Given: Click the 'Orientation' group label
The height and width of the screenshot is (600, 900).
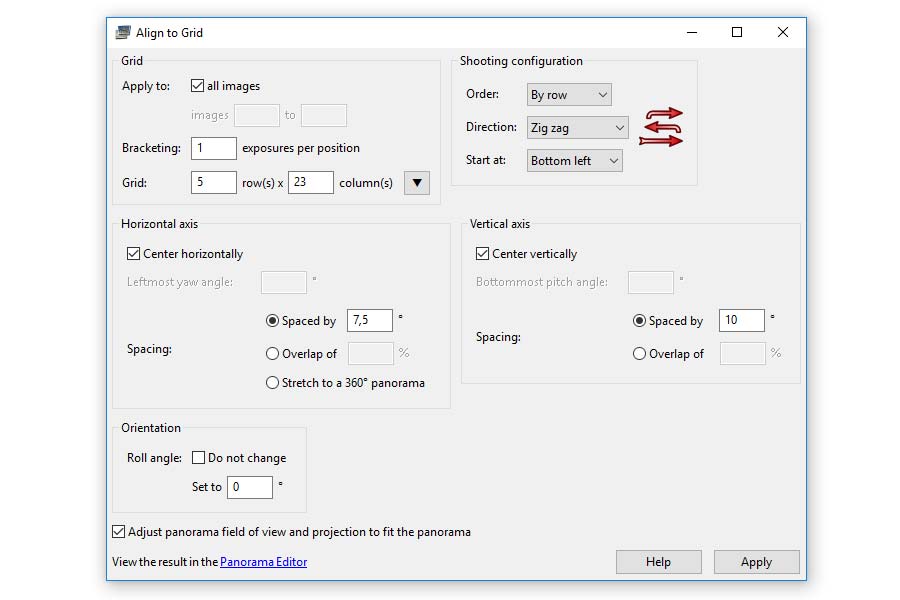Looking at the screenshot, I should point(151,428).
